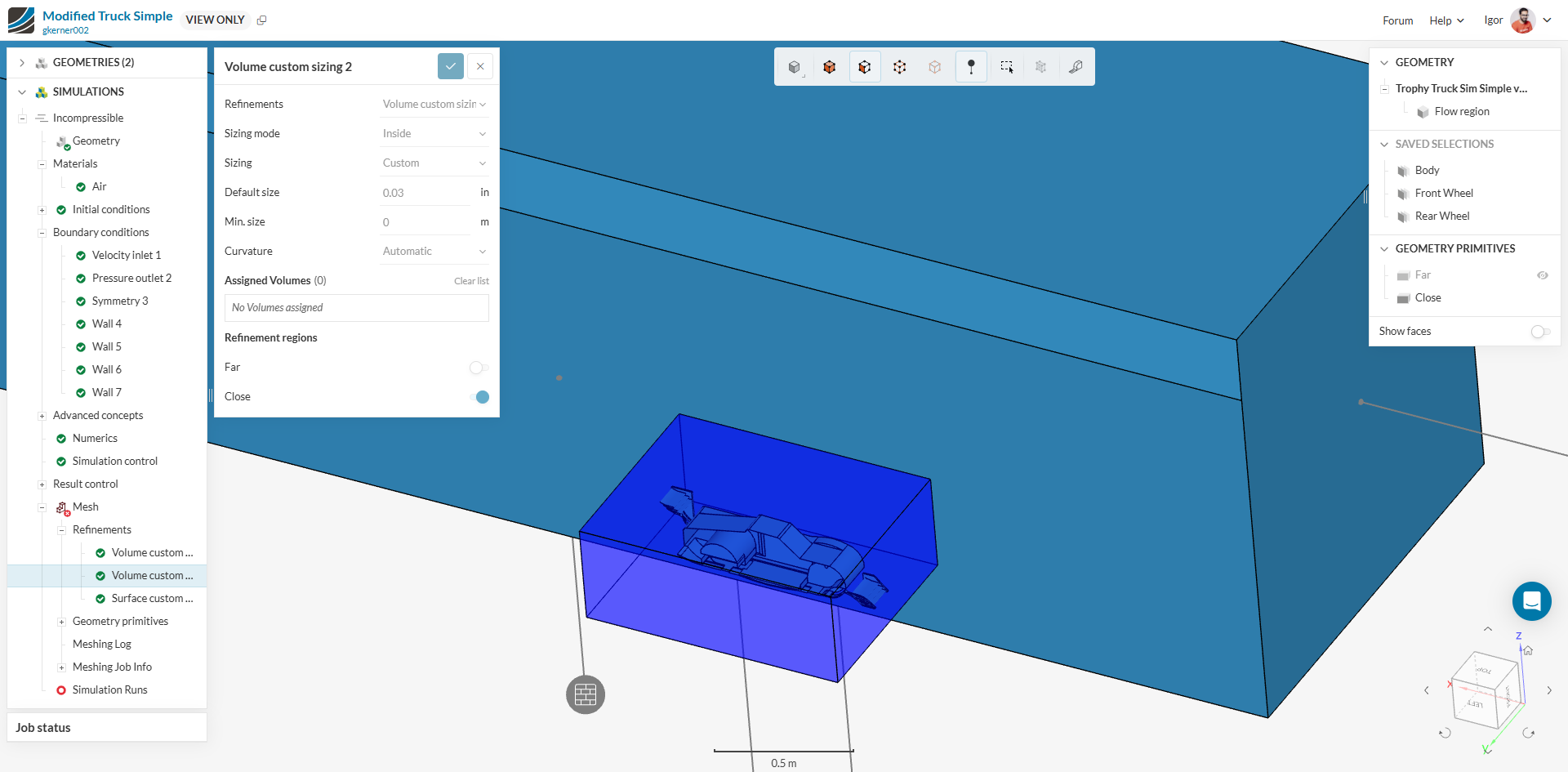Screen dimensions: 1568x772
Task: Confirm Volume custom sizing 2 with checkmark
Action: [x=451, y=66]
